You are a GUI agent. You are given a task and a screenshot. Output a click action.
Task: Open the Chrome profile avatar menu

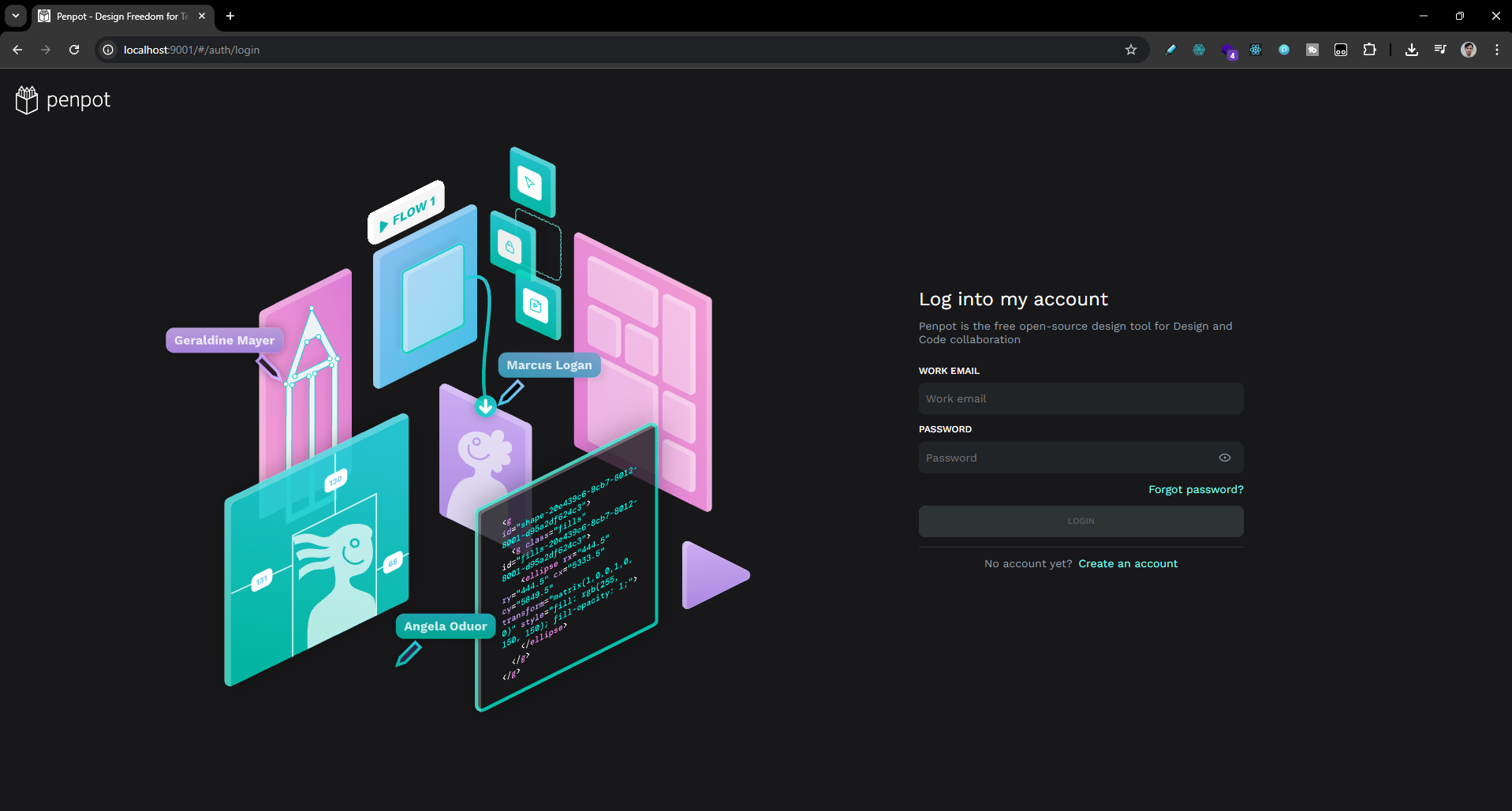click(x=1468, y=50)
